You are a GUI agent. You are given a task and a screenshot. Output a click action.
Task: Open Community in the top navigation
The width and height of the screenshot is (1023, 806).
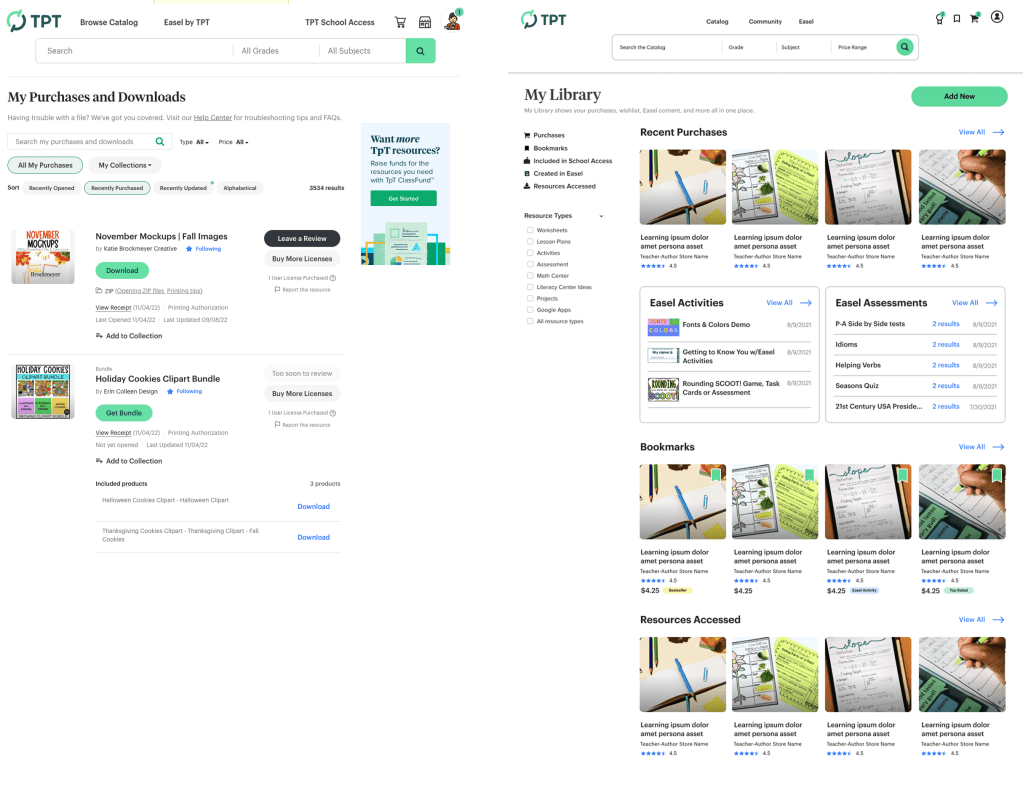pos(765,21)
